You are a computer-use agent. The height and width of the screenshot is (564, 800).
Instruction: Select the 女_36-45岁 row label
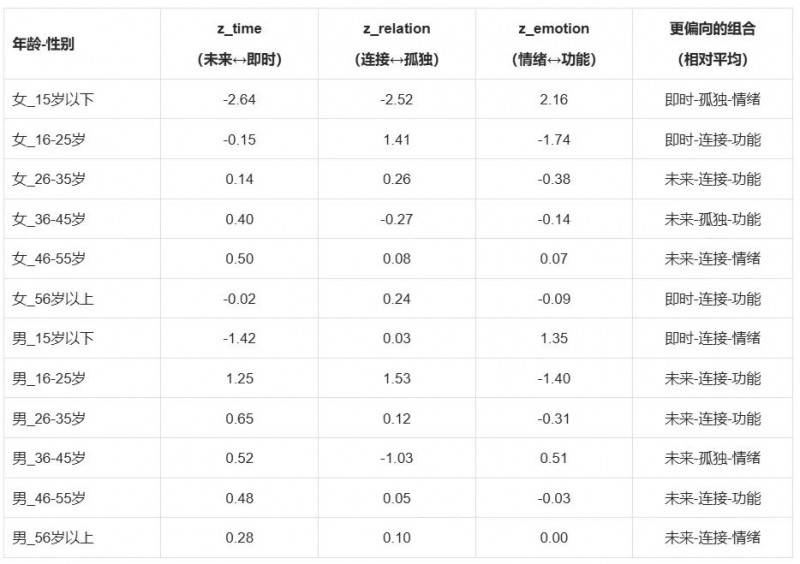pyautogui.click(x=49, y=219)
